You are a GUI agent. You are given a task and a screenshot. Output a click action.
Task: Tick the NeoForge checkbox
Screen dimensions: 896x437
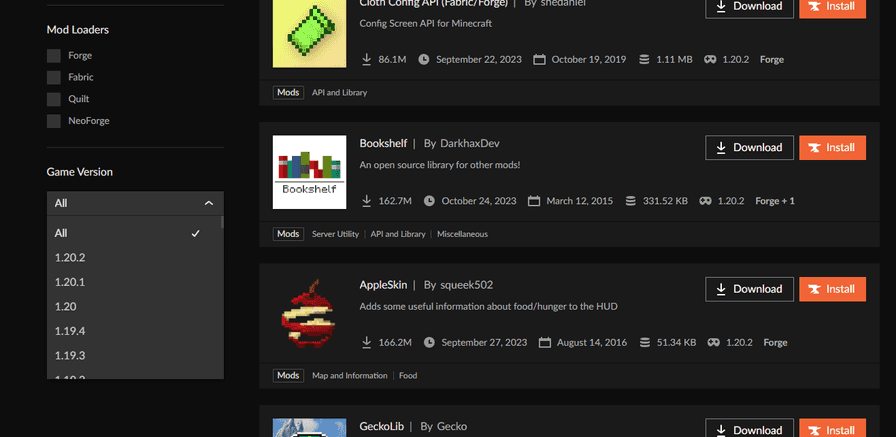pyautogui.click(x=53, y=121)
